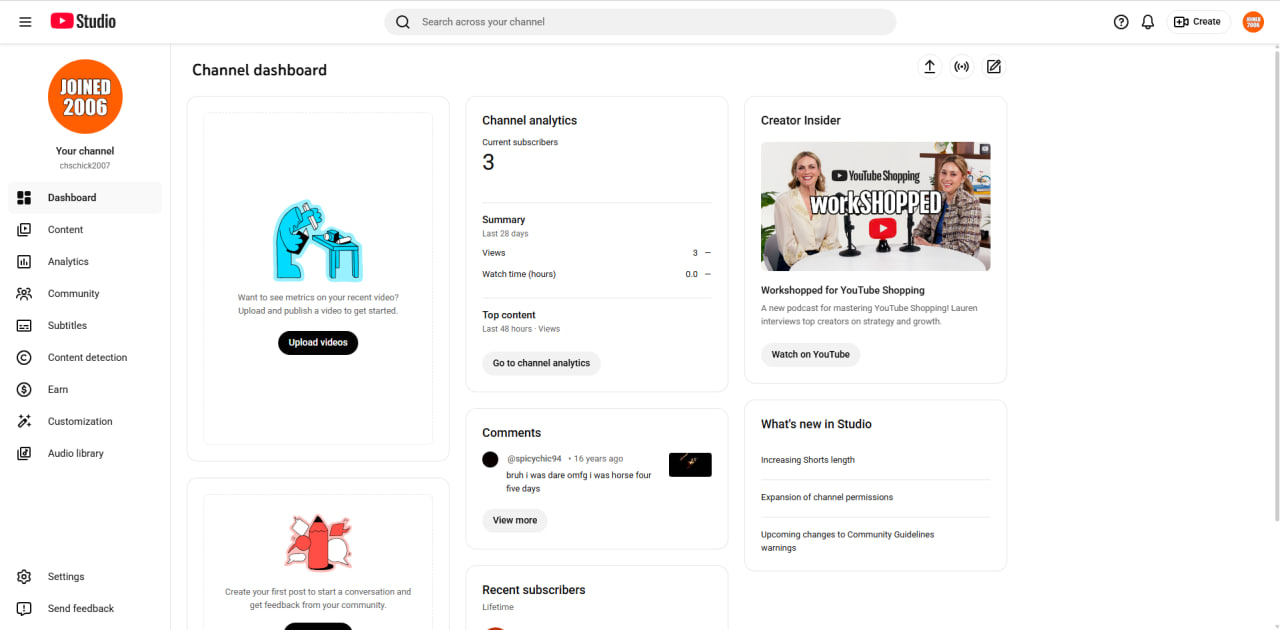The height and width of the screenshot is (630, 1280).
Task: Click the Workshopped video thumbnail
Action: pos(876,206)
